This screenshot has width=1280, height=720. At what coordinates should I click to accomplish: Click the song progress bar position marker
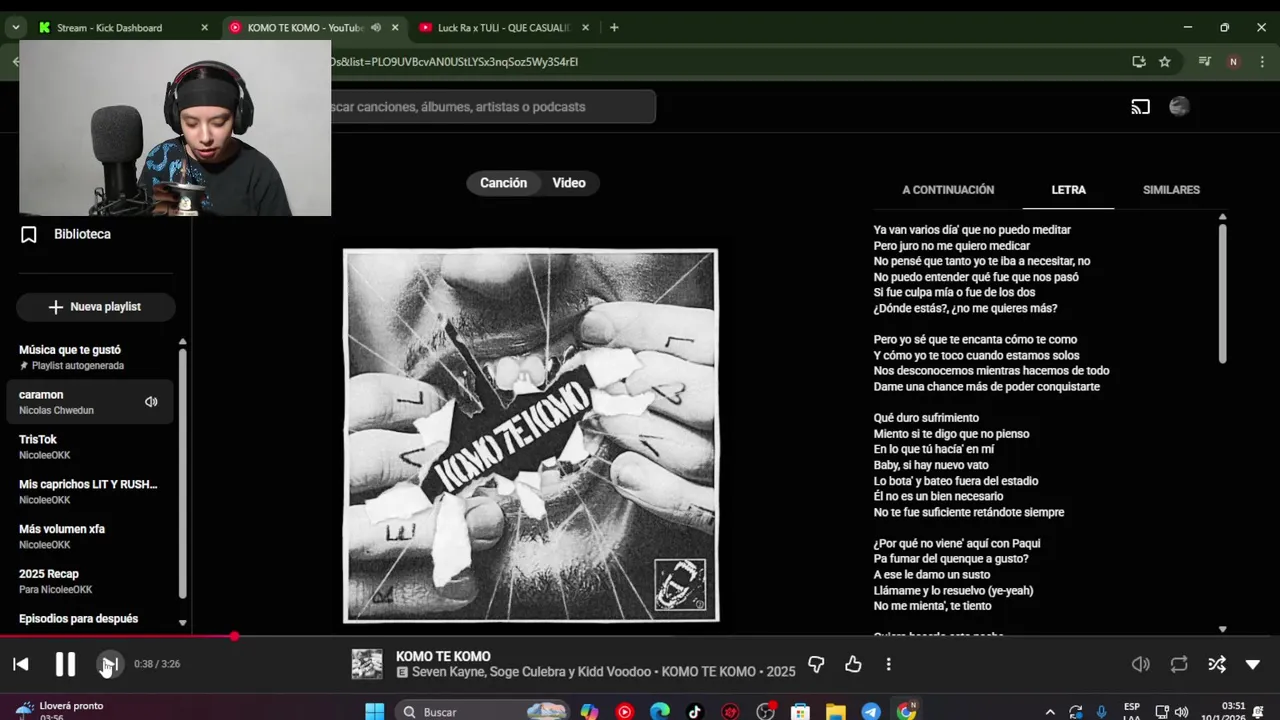click(234, 636)
